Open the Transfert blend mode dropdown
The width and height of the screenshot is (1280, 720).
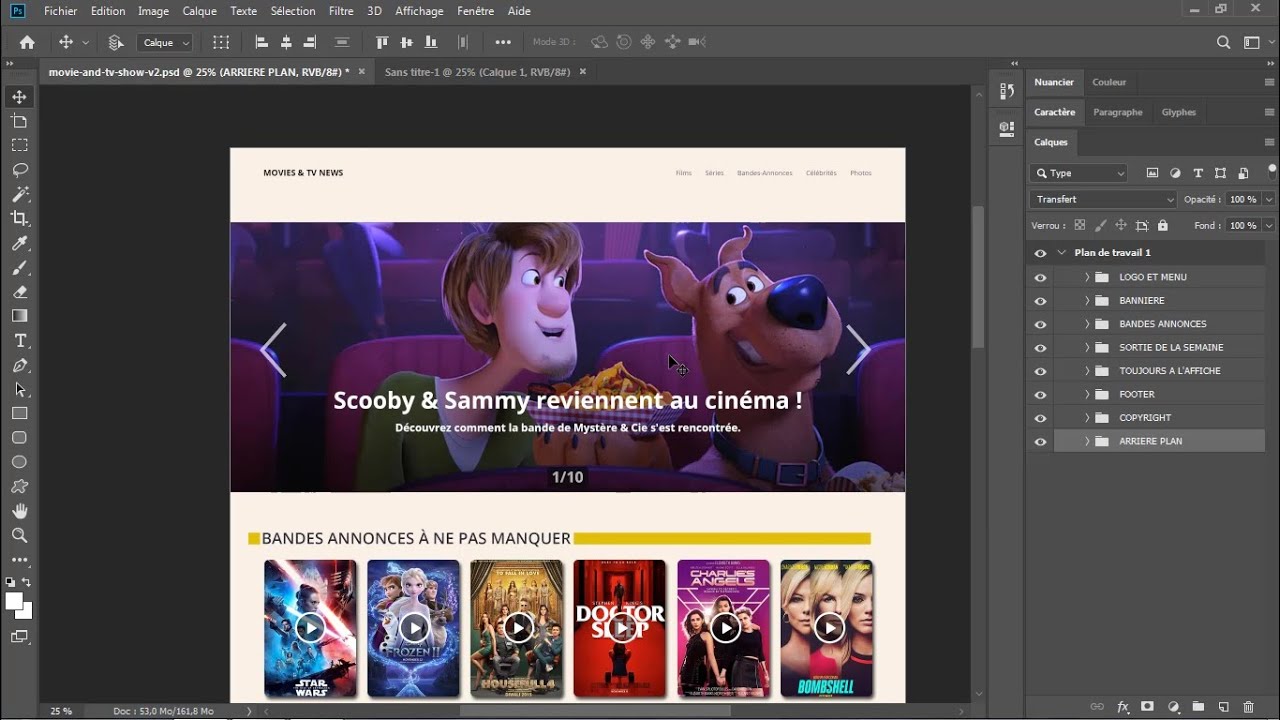pos(1104,199)
